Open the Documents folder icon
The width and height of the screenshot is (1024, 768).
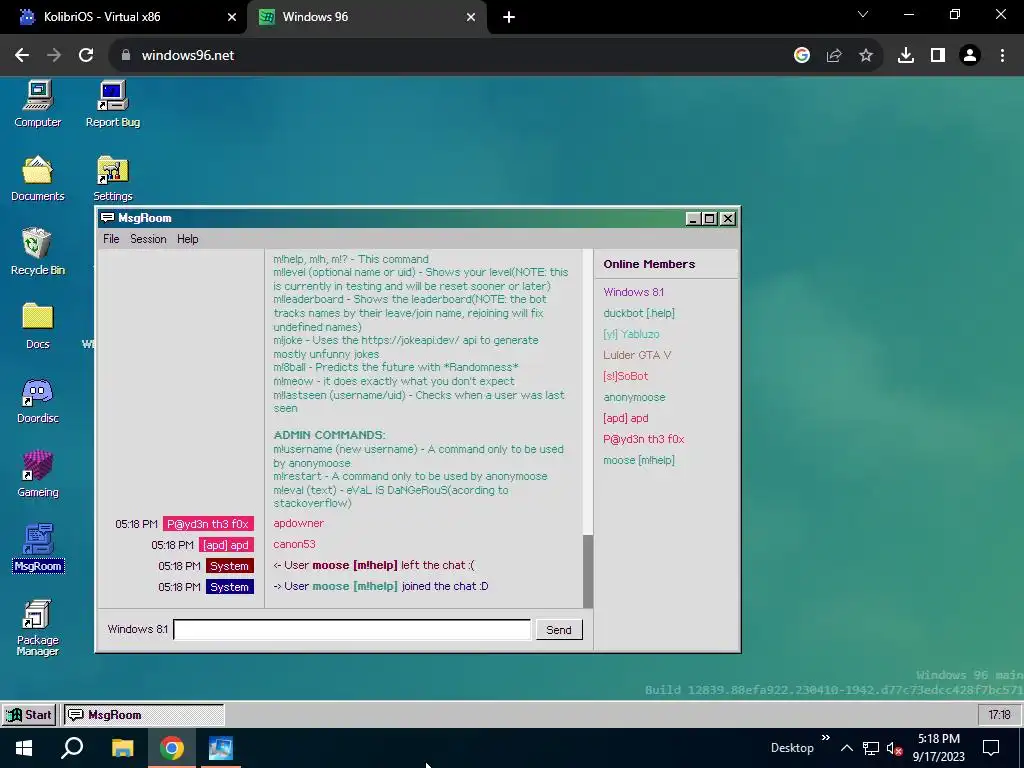click(x=37, y=178)
